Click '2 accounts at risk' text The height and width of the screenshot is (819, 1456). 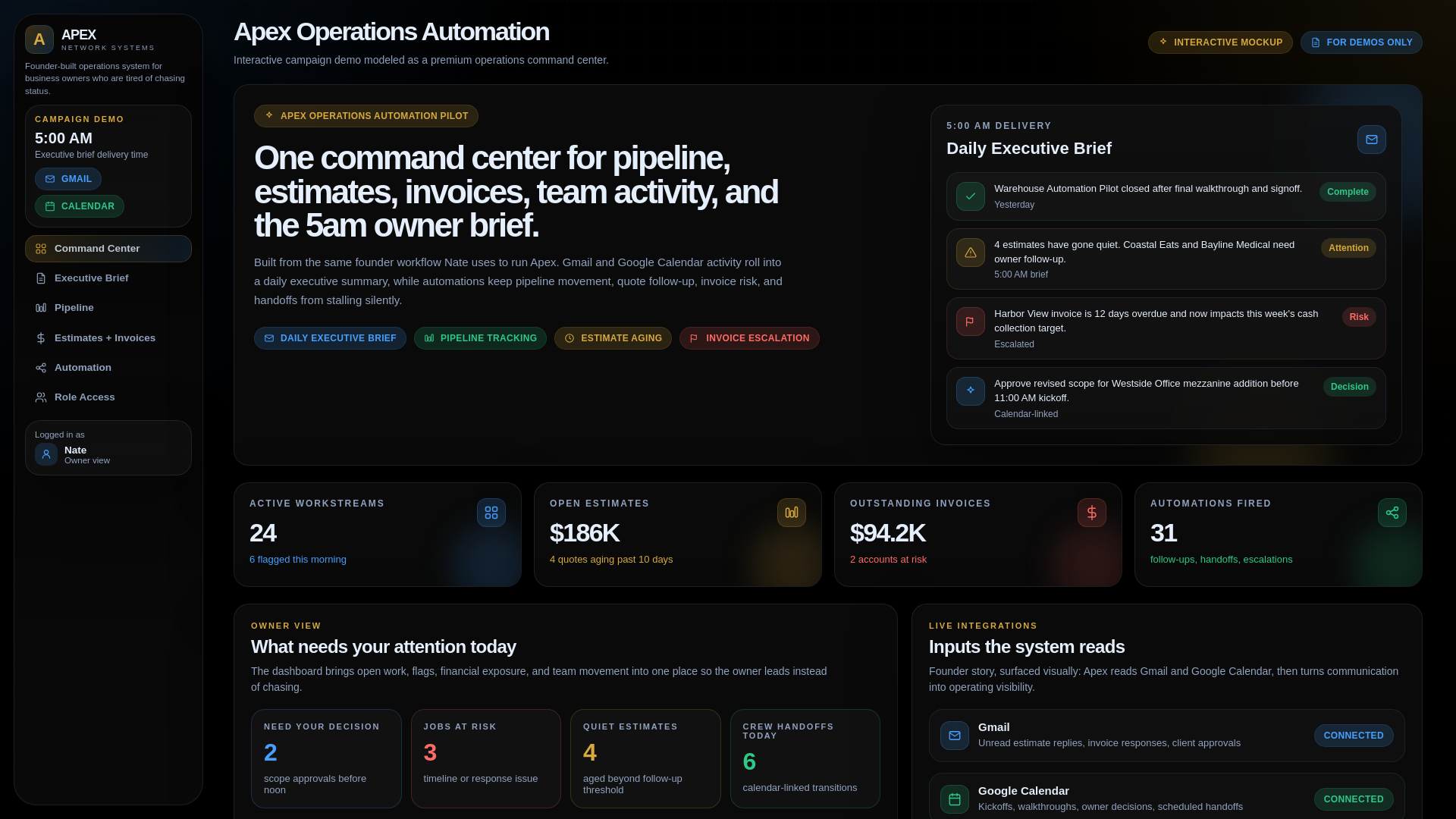click(x=888, y=560)
